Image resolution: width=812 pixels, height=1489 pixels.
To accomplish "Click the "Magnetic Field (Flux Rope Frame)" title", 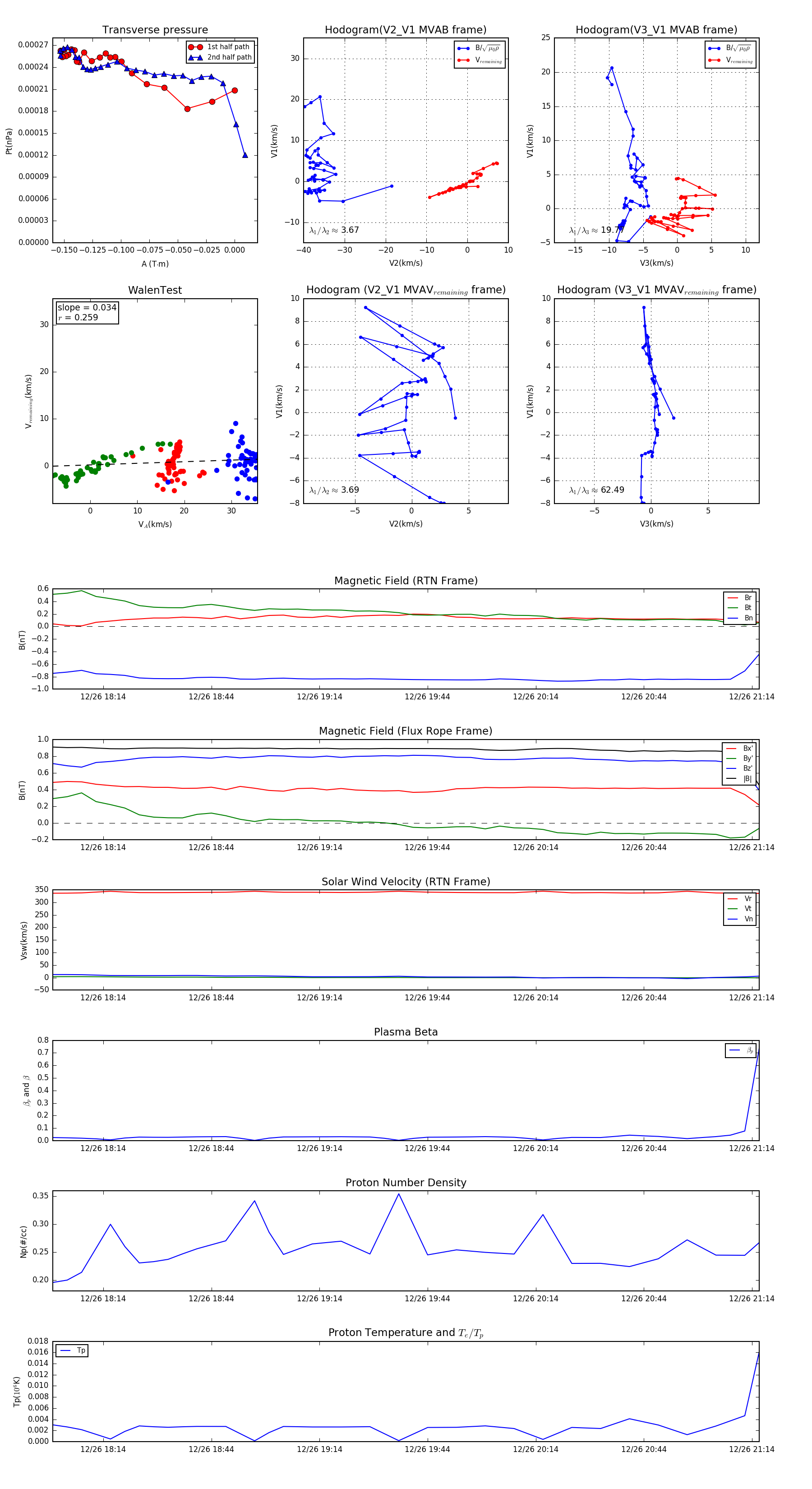I will (x=406, y=731).
